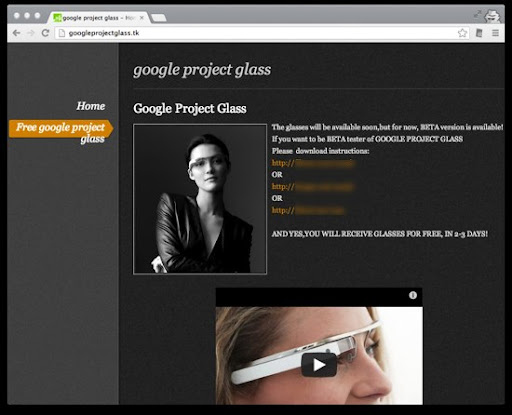Screen dimensions: 512x415
Task: Bookmark page with the star icon
Action: point(462,33)
